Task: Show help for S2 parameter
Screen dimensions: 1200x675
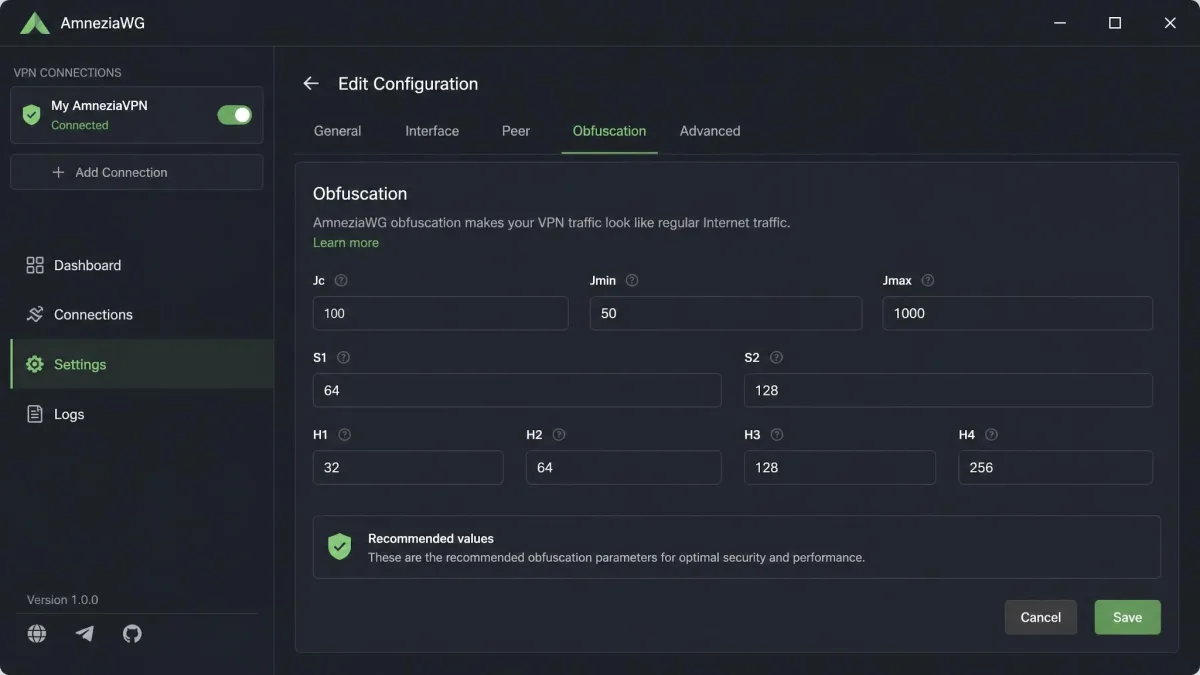Action: (x=776, y=357)
